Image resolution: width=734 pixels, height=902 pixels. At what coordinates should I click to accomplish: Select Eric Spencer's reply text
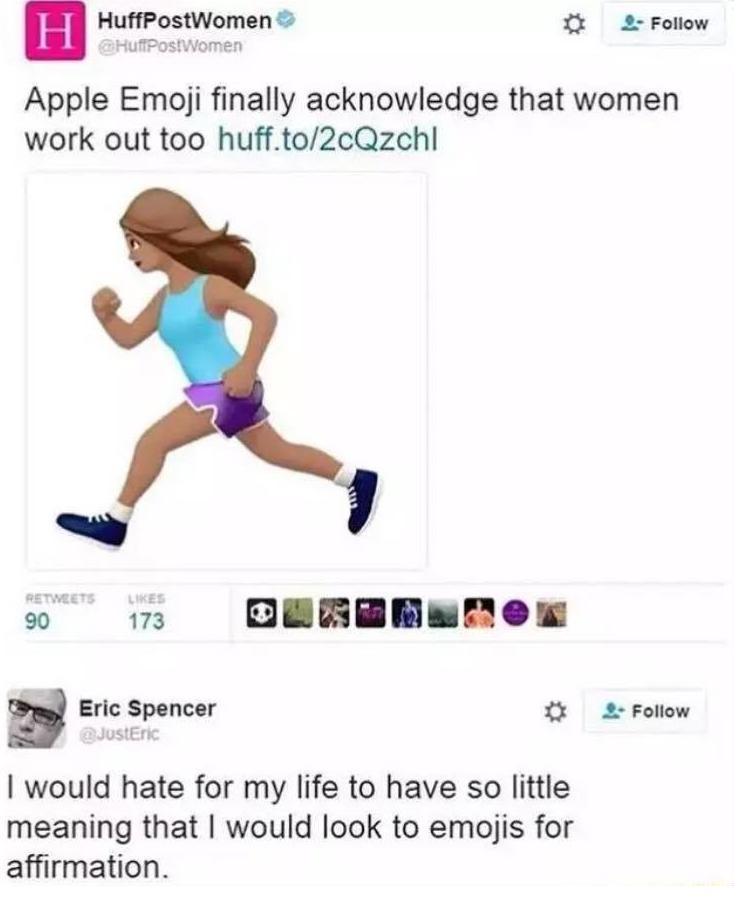(290, 827)
